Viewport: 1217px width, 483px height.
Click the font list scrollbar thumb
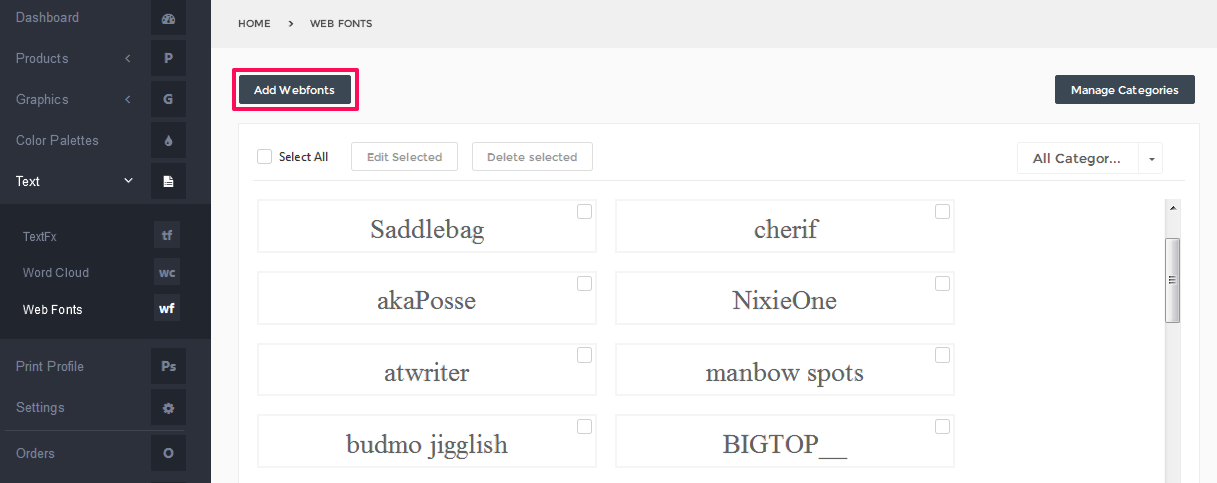1173,280
